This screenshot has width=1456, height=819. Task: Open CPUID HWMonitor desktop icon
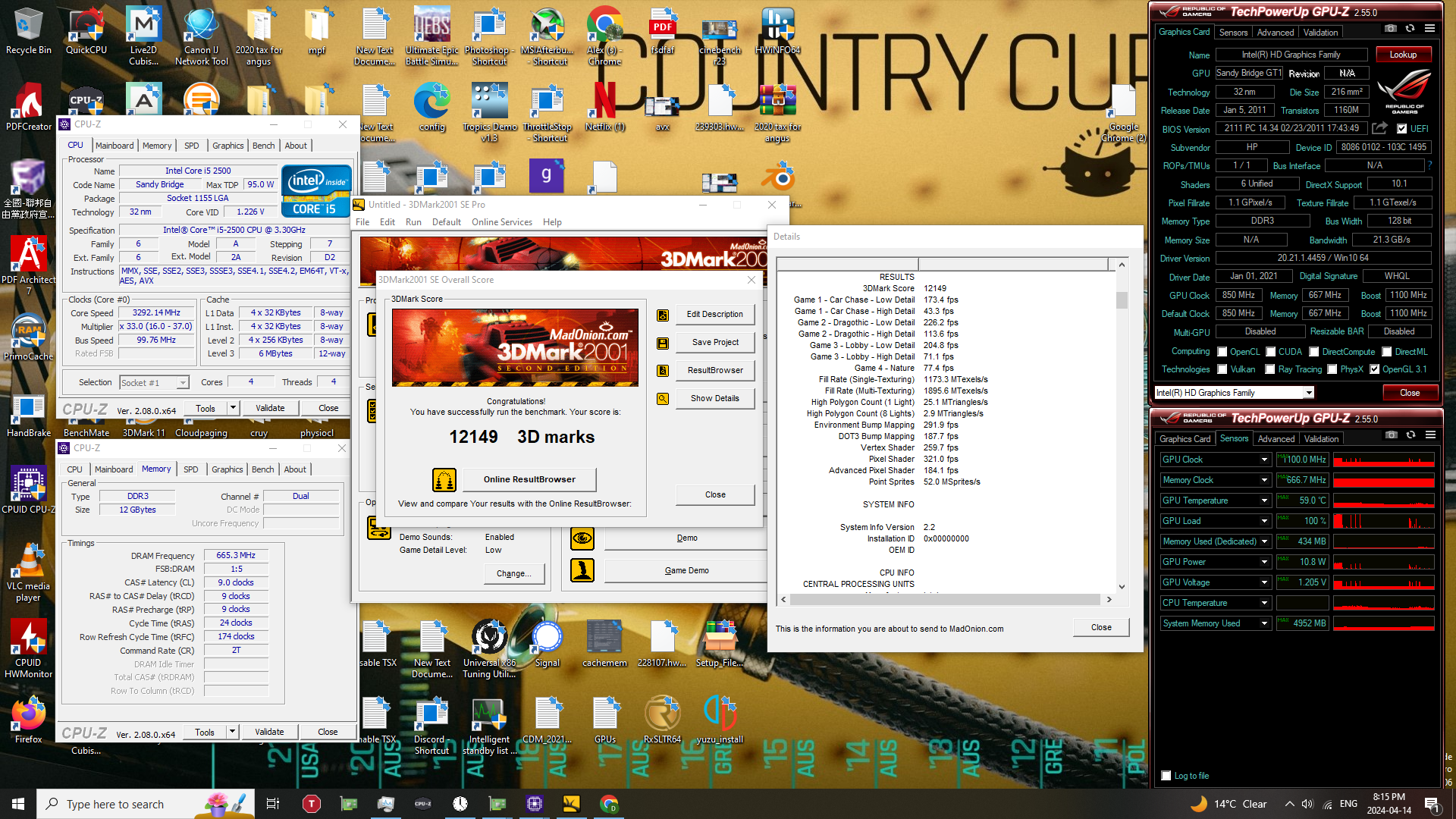[29, 648]
